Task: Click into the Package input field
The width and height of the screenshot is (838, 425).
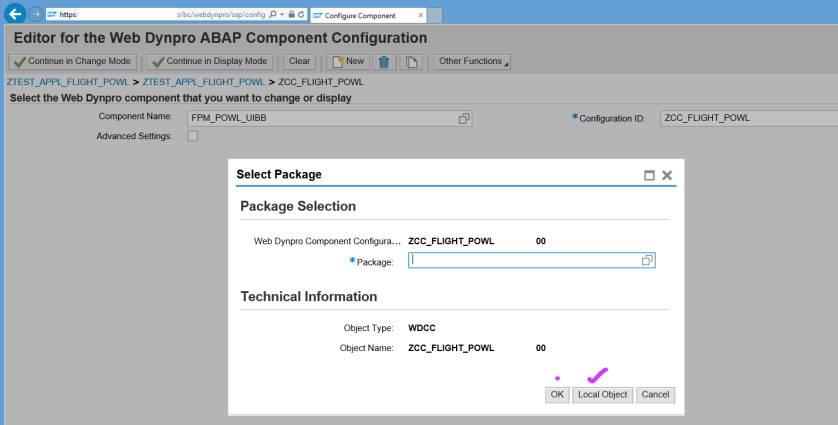Action: tap(524, 260)
